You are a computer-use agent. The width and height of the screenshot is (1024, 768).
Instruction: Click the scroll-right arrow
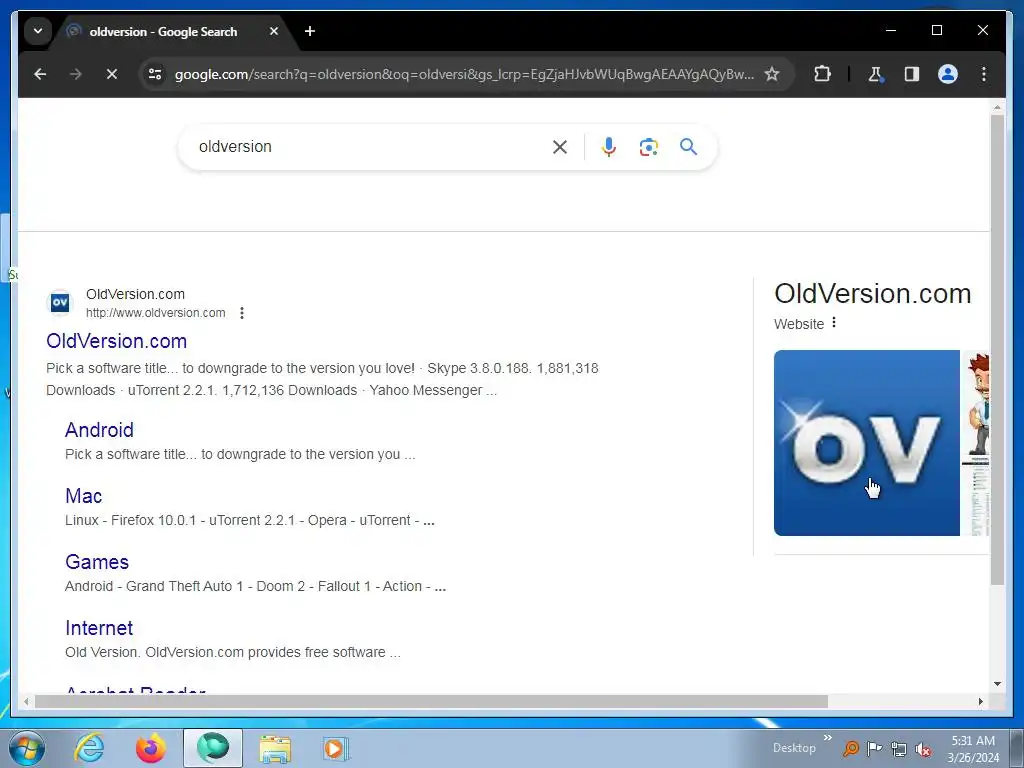[981, 701]
